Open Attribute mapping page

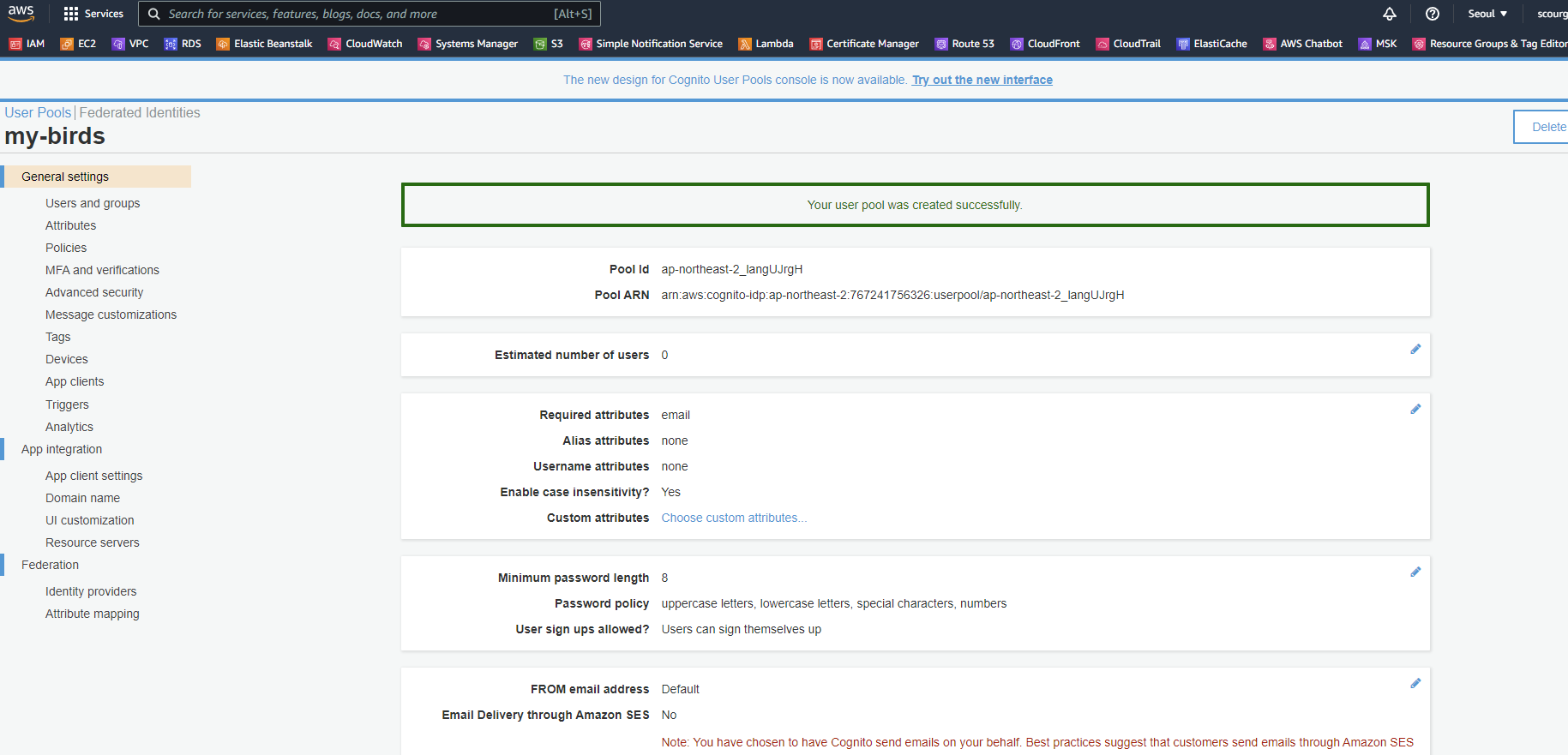(92, 614)
